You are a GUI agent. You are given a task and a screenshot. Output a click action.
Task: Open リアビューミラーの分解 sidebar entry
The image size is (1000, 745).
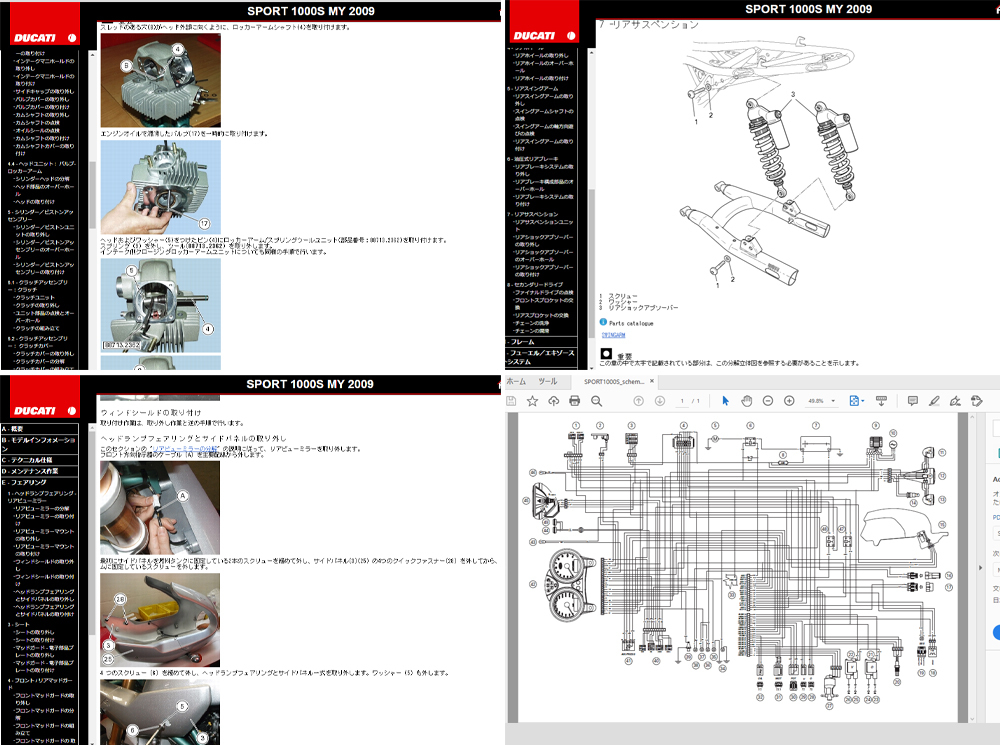(42, 508)
